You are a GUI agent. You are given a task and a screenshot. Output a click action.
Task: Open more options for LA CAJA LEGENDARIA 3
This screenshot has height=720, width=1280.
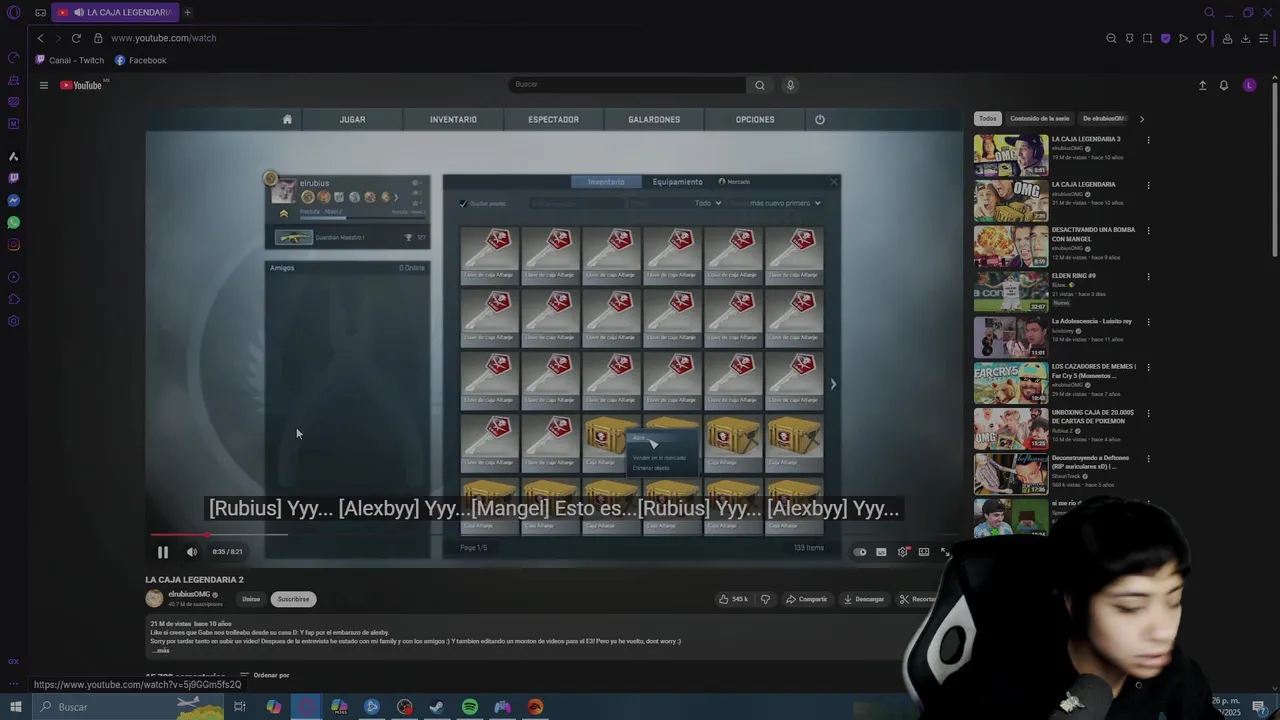[x=1148, y=140]
